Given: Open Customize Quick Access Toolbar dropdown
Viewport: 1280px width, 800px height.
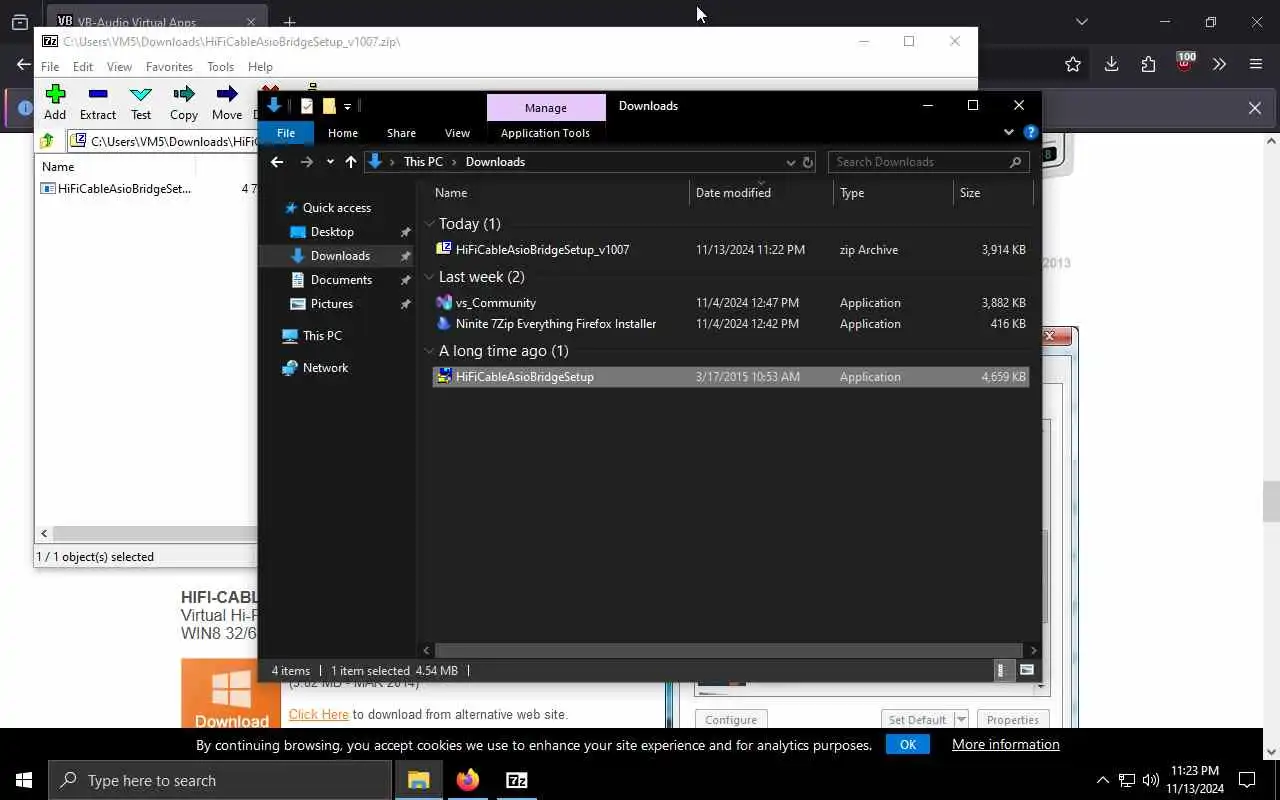Looking at the screenshot, I should tap(347, 106).
